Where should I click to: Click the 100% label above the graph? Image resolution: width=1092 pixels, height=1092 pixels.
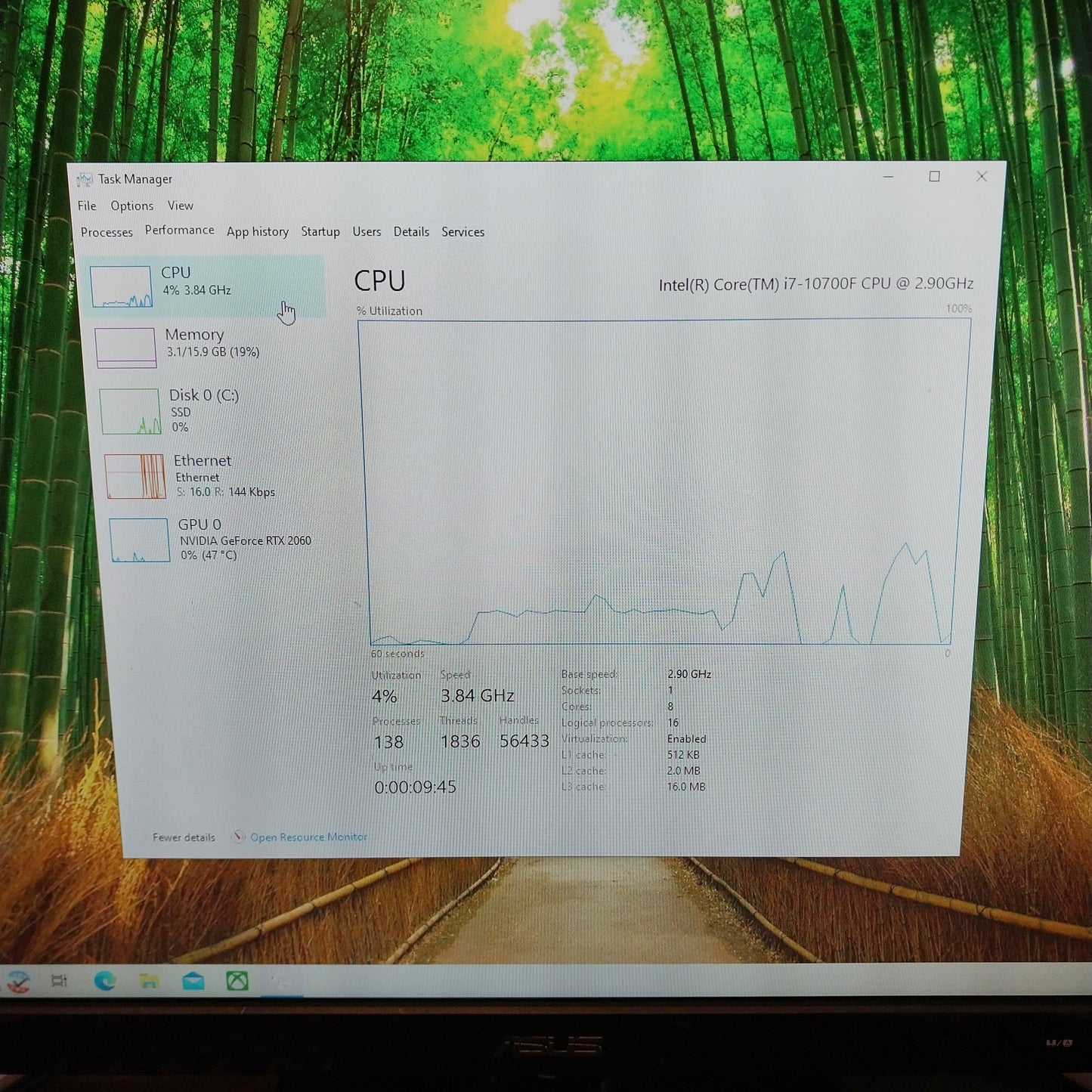pos(959,308)
